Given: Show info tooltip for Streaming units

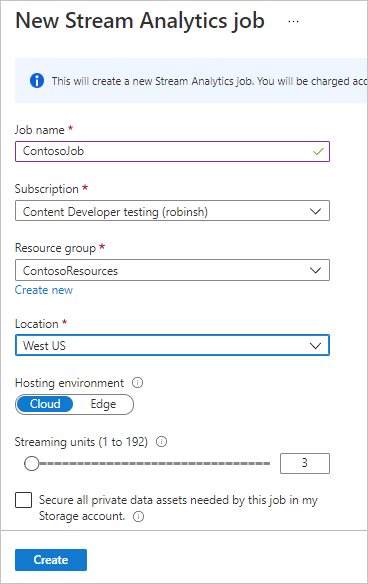Looking at the screenshot, I should 161,442.
